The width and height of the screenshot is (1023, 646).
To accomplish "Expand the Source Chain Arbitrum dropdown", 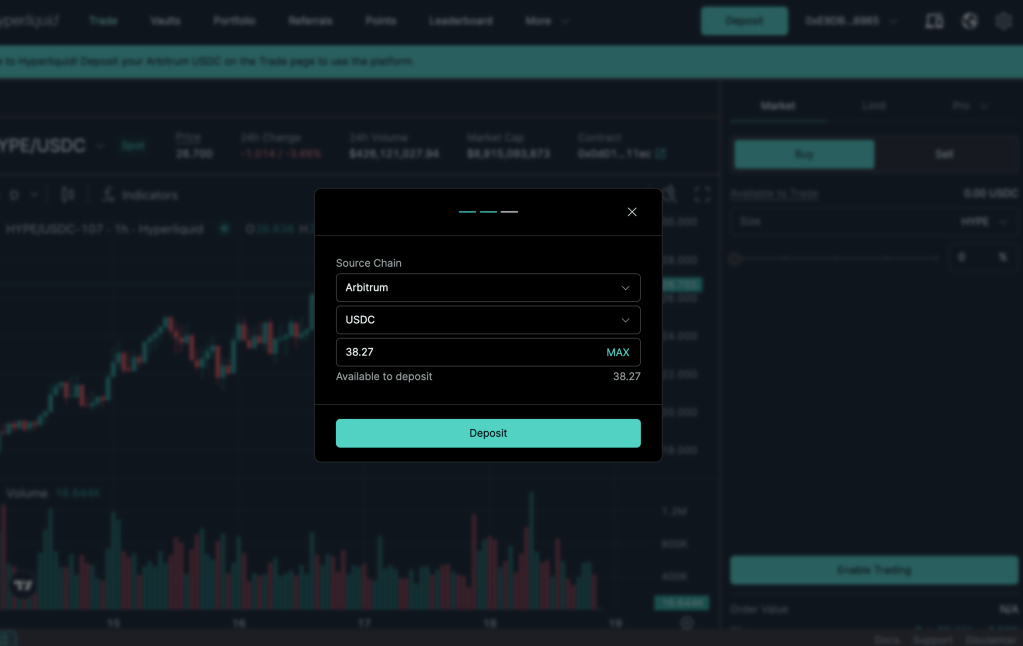I will 488,288.
